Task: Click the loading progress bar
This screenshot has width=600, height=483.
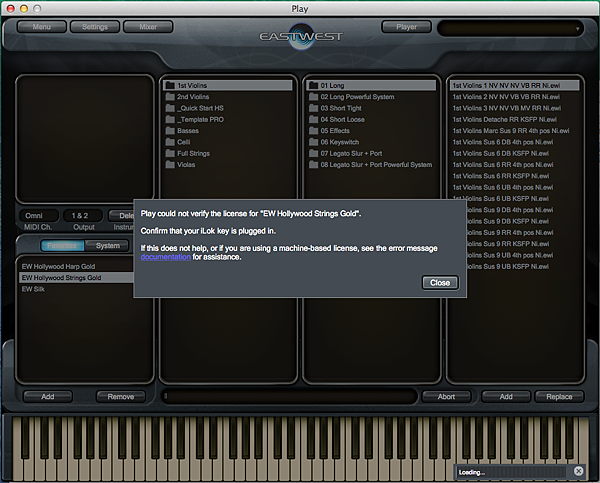Action: [x=511, y=472]
